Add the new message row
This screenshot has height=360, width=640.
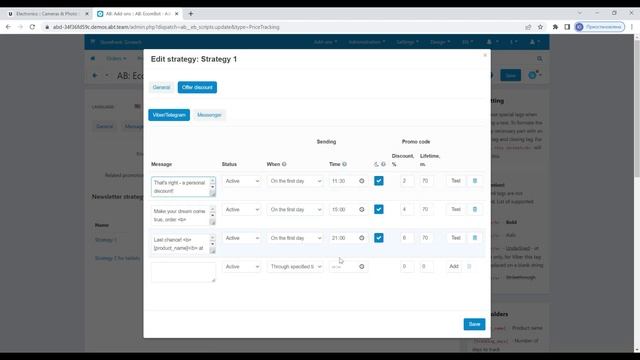(x=454, y=267)
